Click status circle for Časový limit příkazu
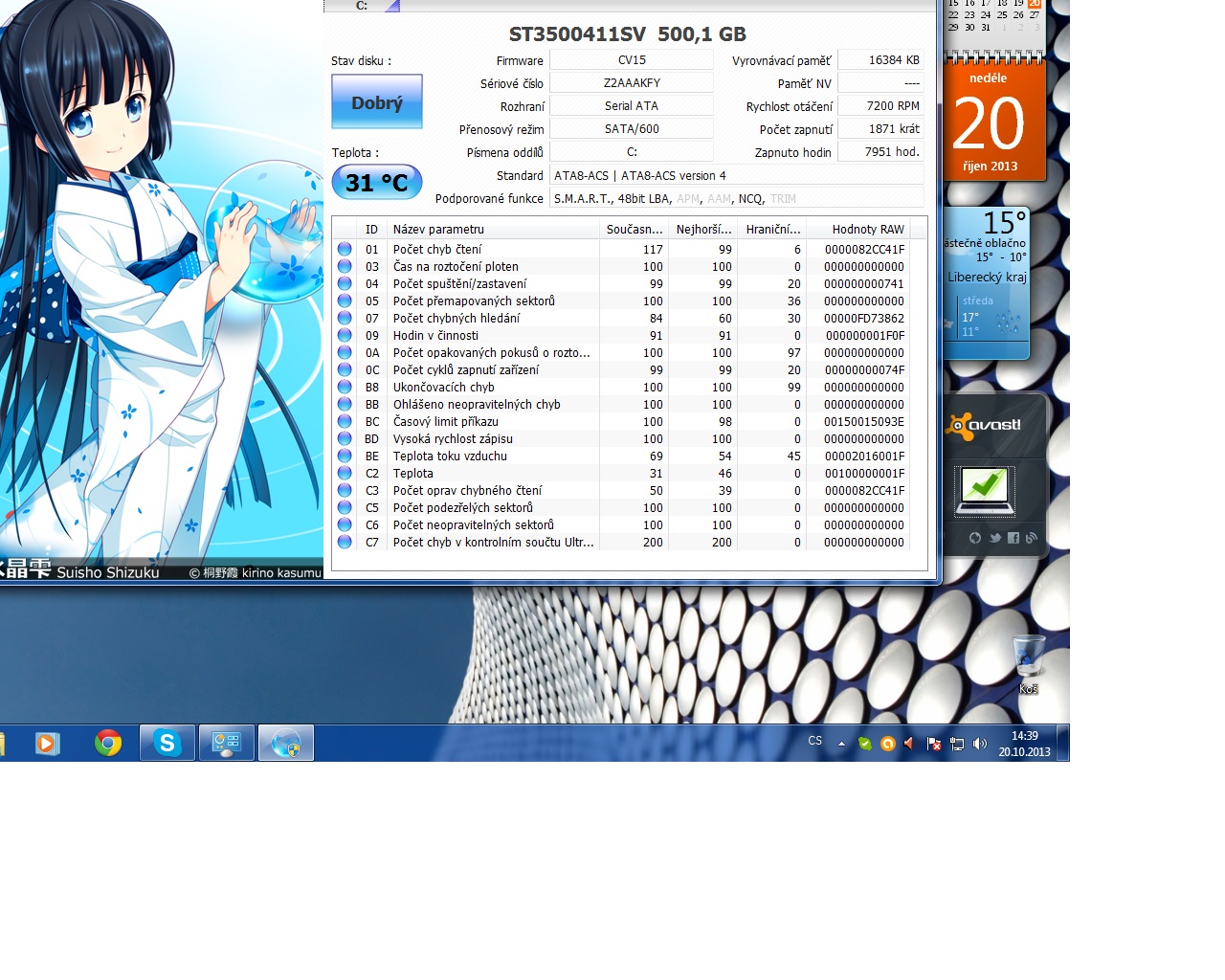This screenshot has width=1225, height=980. tap(345, 421)
